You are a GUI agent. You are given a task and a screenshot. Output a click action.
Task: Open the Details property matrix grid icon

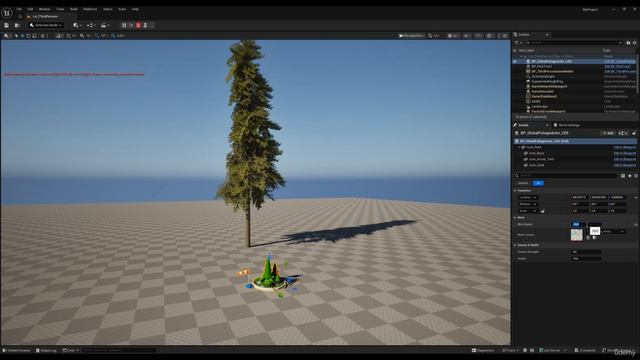pos(623,176)
